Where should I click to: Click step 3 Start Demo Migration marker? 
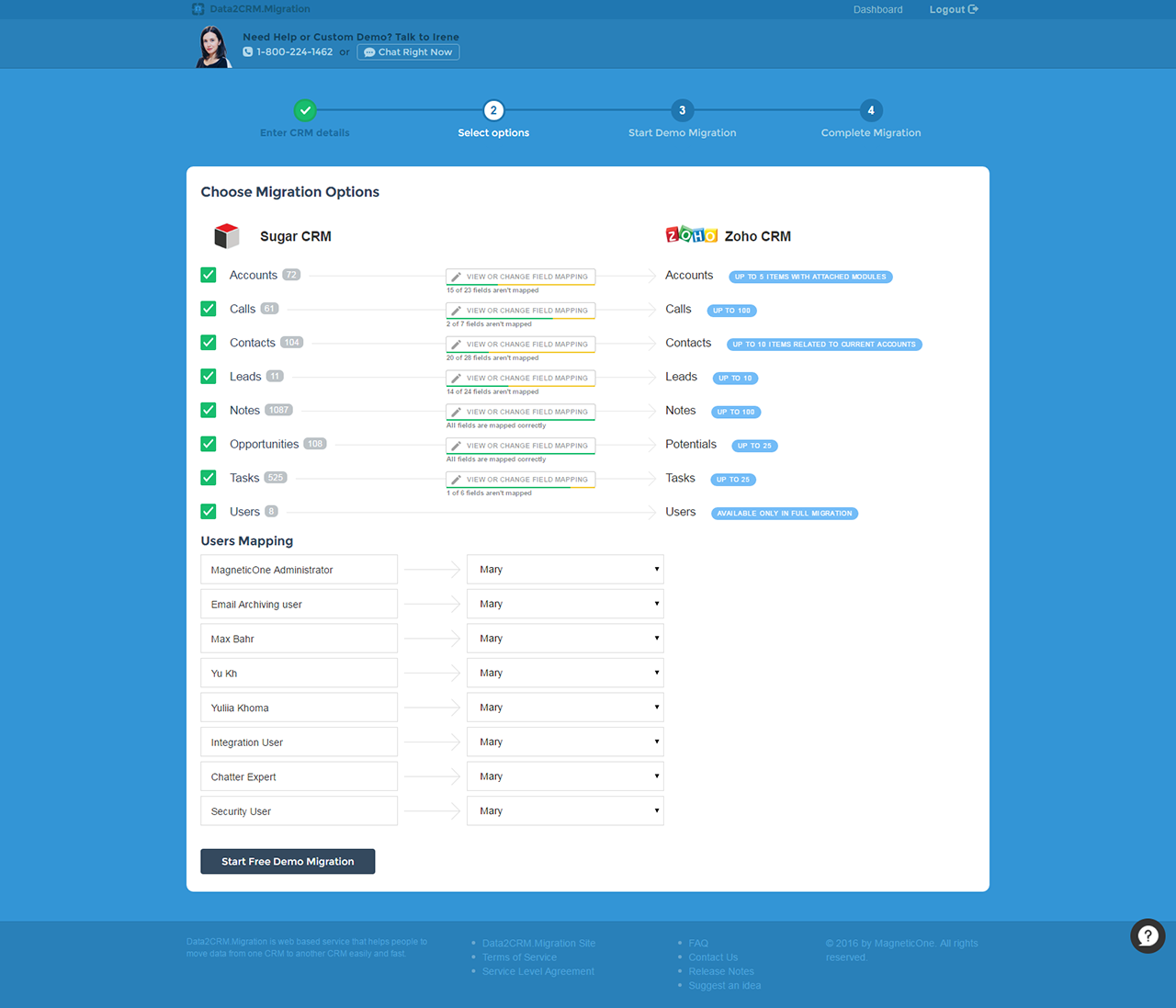(682, 110)
